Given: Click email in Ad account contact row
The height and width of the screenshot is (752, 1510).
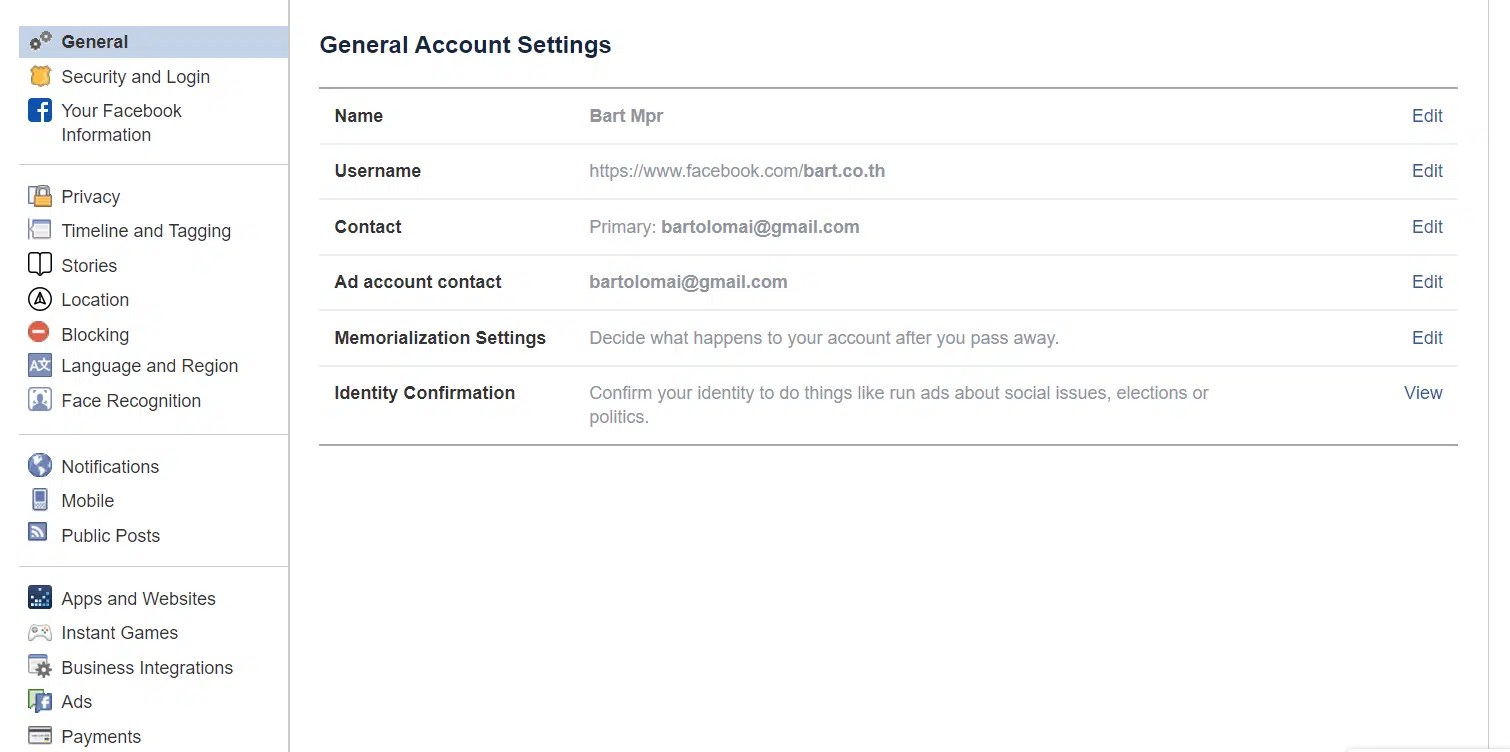Looking at the screenshot, I should 688,282.
